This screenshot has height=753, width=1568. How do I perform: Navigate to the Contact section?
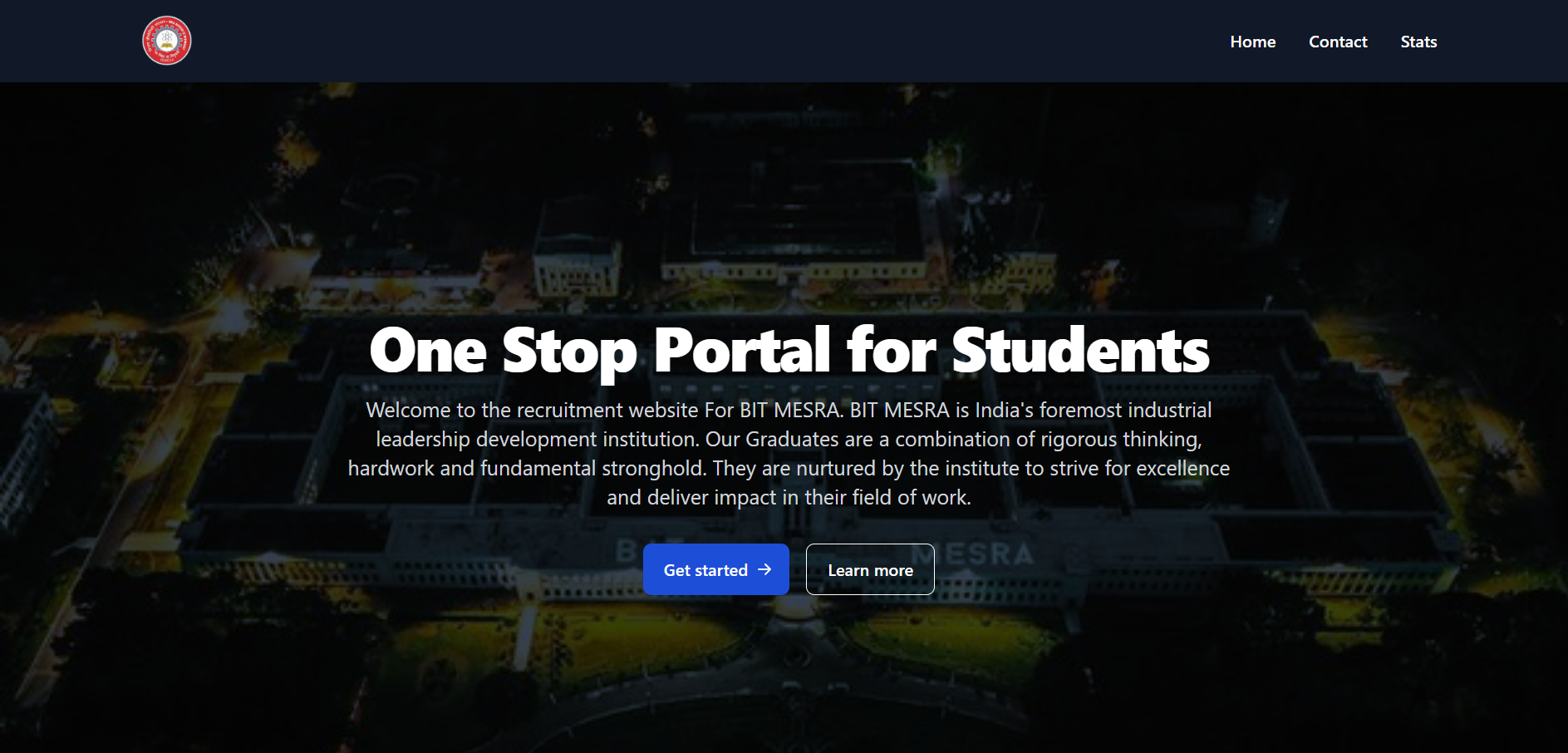1338,42
